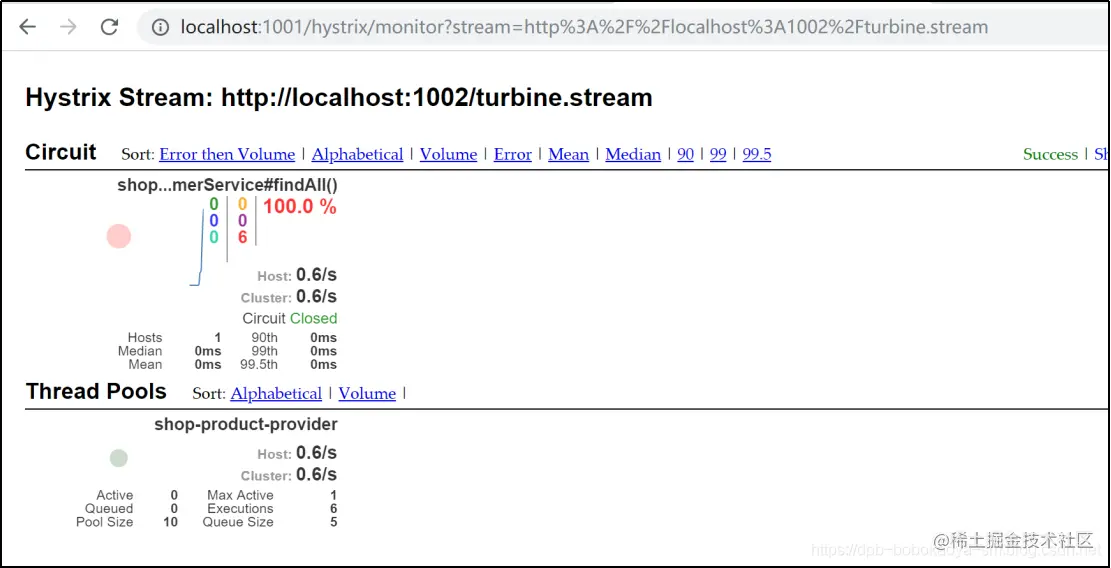Select the shop...merService#findAll() circuit title

coord(227,186)
